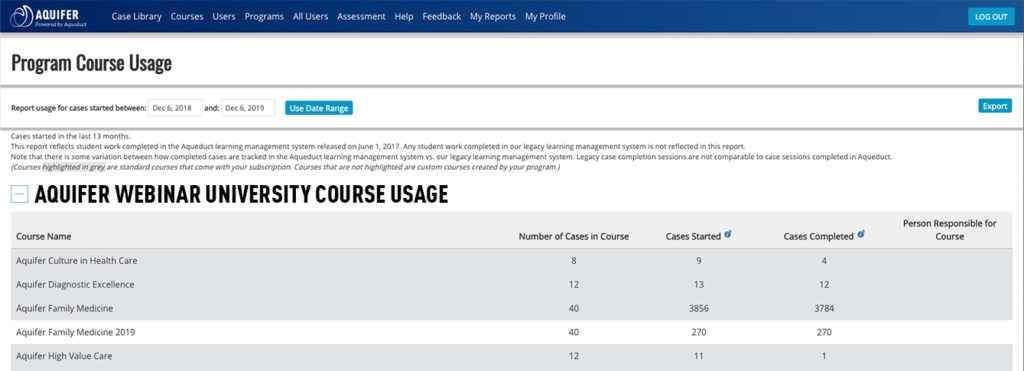1024x371 pixels.
Task: Click the LOG OUT button
Action: pos(991,17)
